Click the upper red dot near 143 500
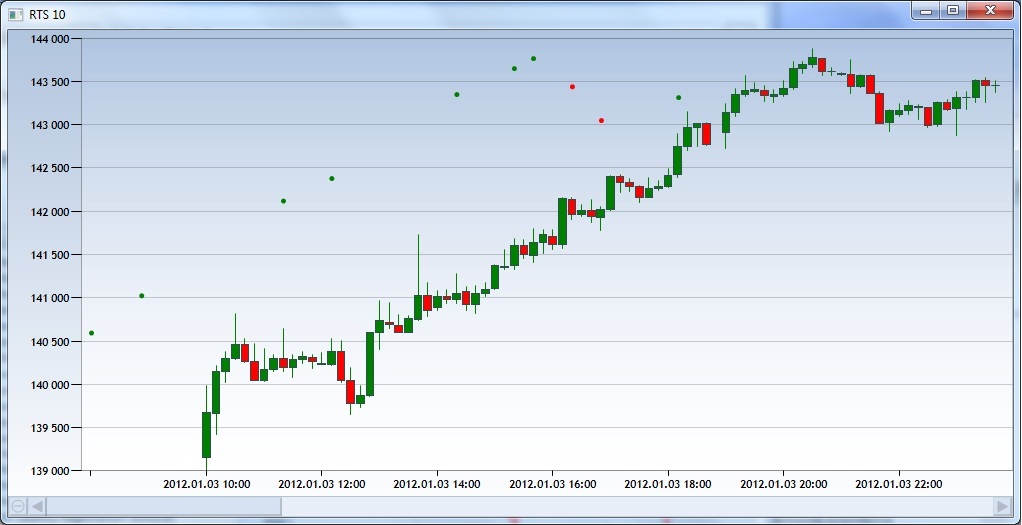The image size is (1022, 525). 572,87
